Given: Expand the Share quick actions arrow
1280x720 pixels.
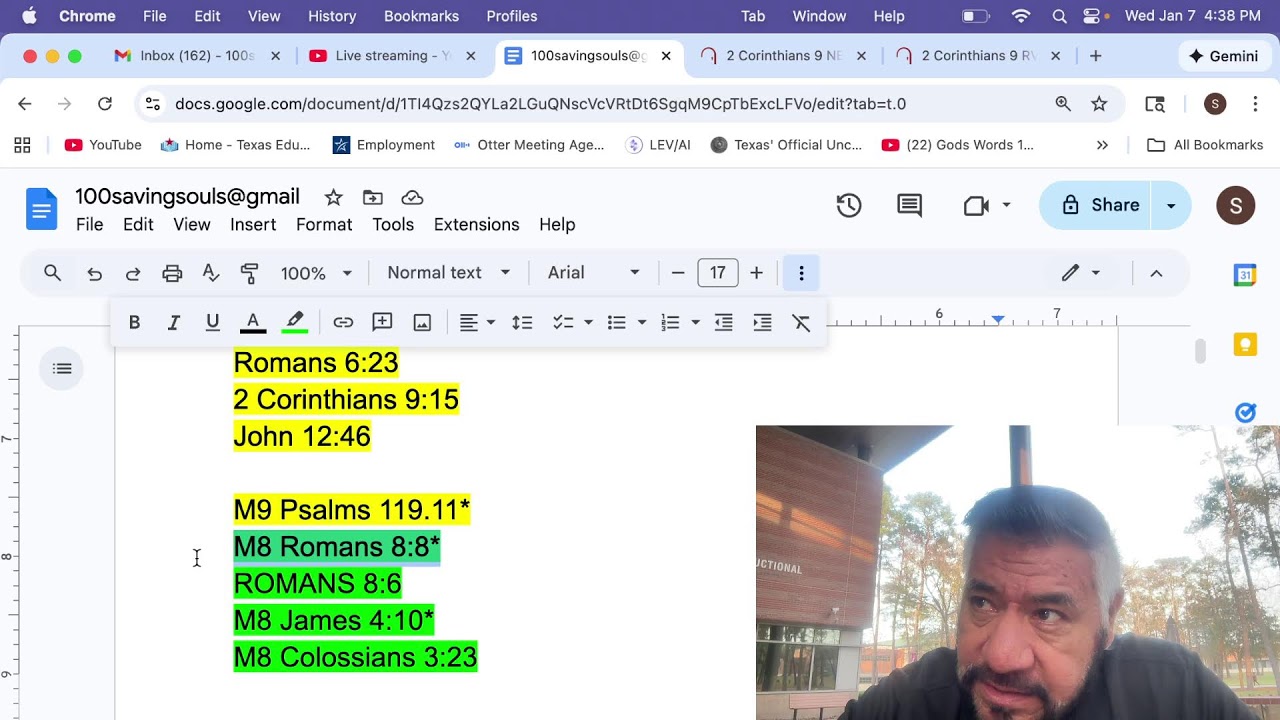Looking at the screenshot, I should point(1171,206).
